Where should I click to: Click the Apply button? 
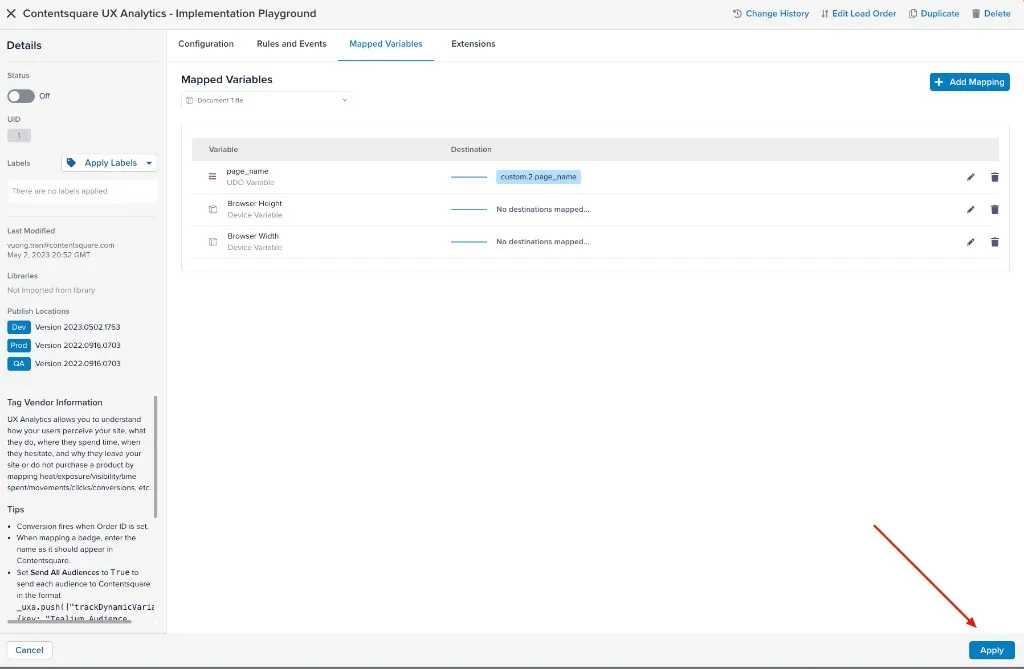[991, 650]
